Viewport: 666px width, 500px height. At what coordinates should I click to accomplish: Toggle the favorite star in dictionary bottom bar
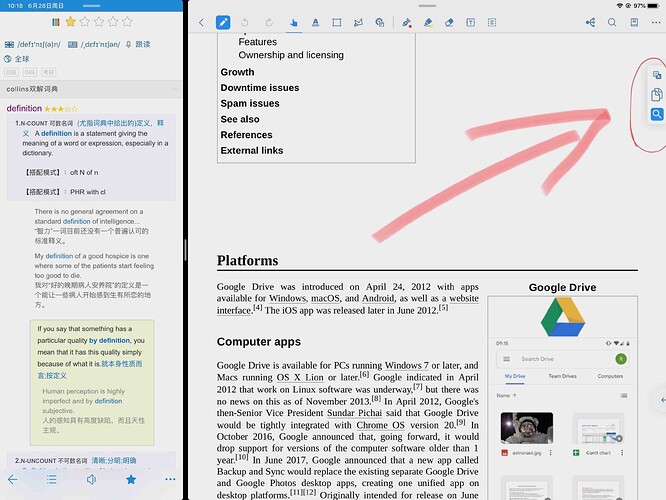(x=131, y=479)
